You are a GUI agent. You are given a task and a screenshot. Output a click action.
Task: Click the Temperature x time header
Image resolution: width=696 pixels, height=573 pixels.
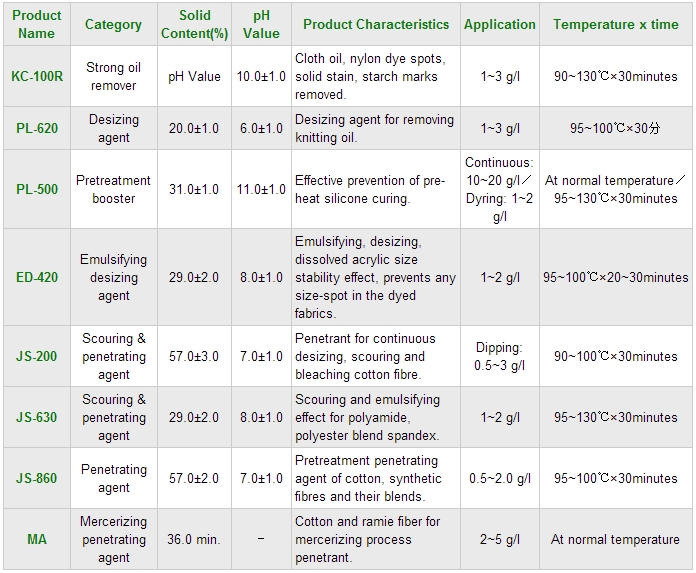coord(615,24)
